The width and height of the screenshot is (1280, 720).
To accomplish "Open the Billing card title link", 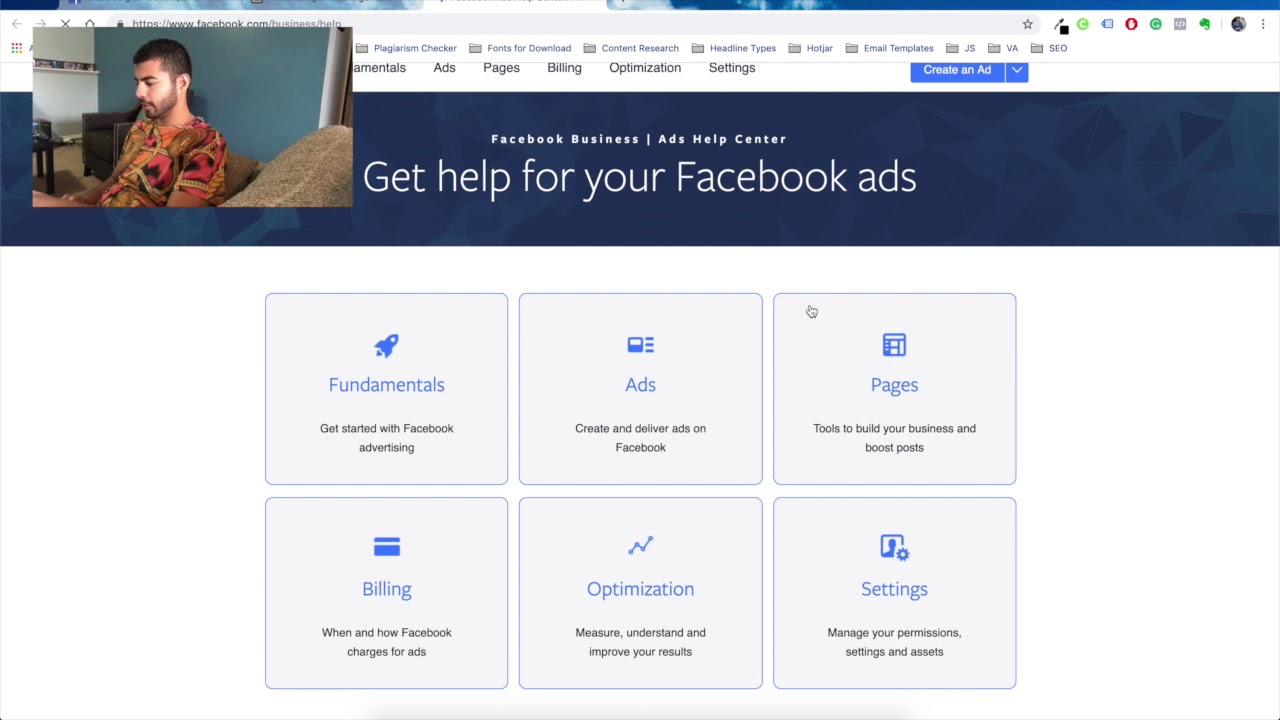I will point(386,589).
